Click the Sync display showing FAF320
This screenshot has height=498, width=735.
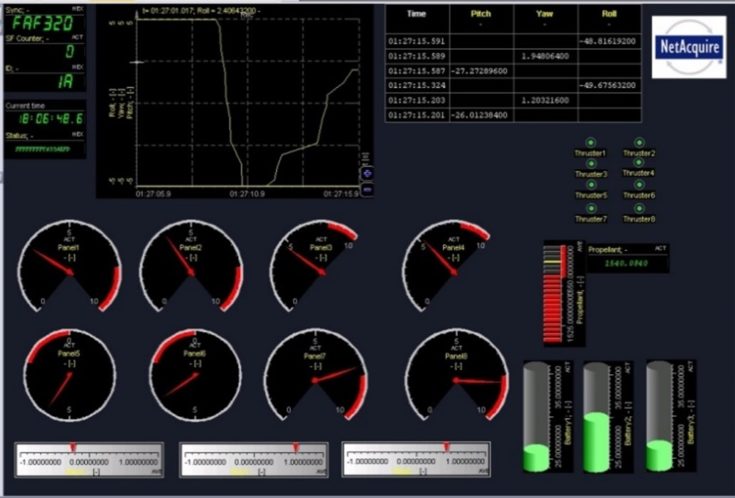point(43,23)
